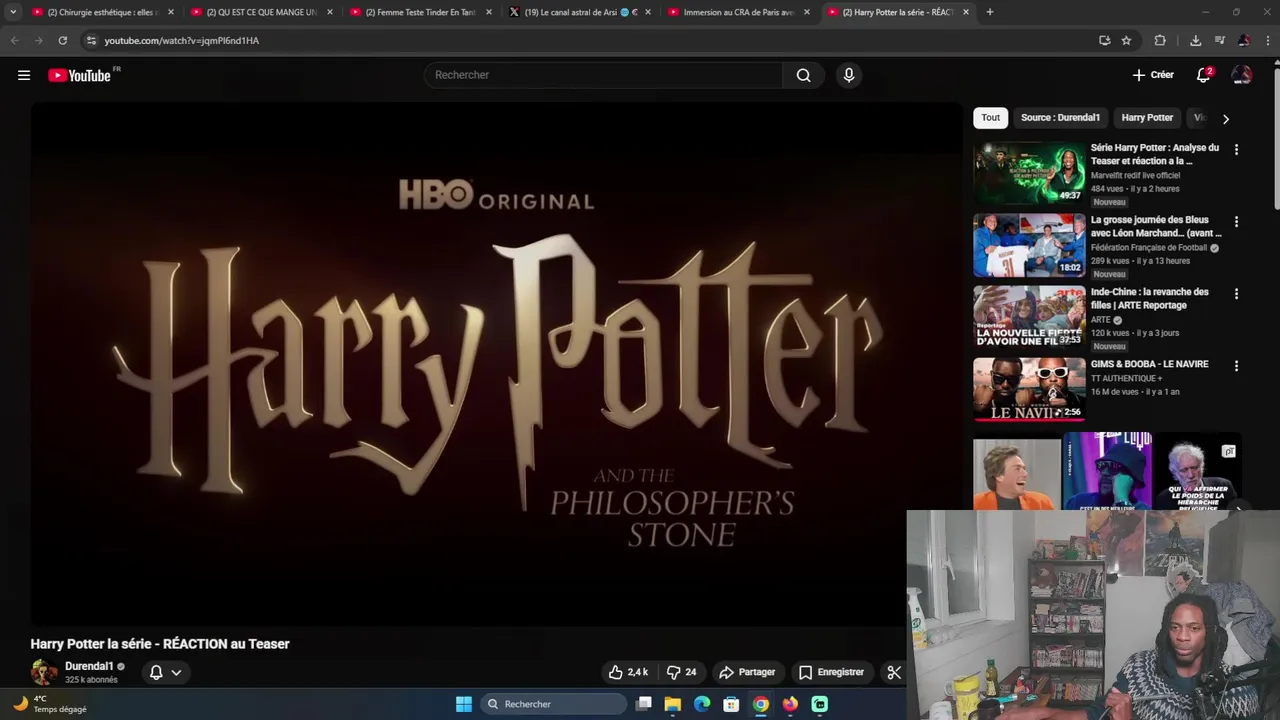Open the YouTube account avatar menu
Image resolution: width=1280 pixels, height=720 pixels.
1242,75
